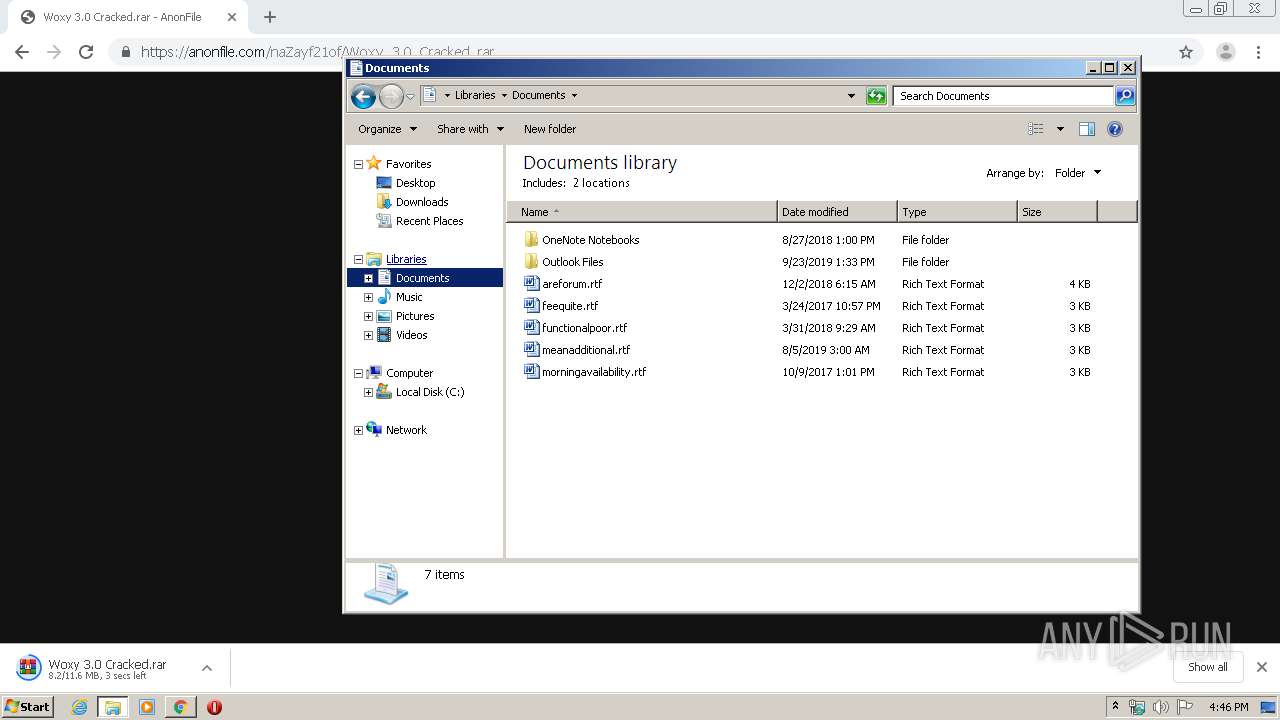Select the functionalpoor.rtf file icon
Screen dimensions: 1280x720
click(532, 328)
